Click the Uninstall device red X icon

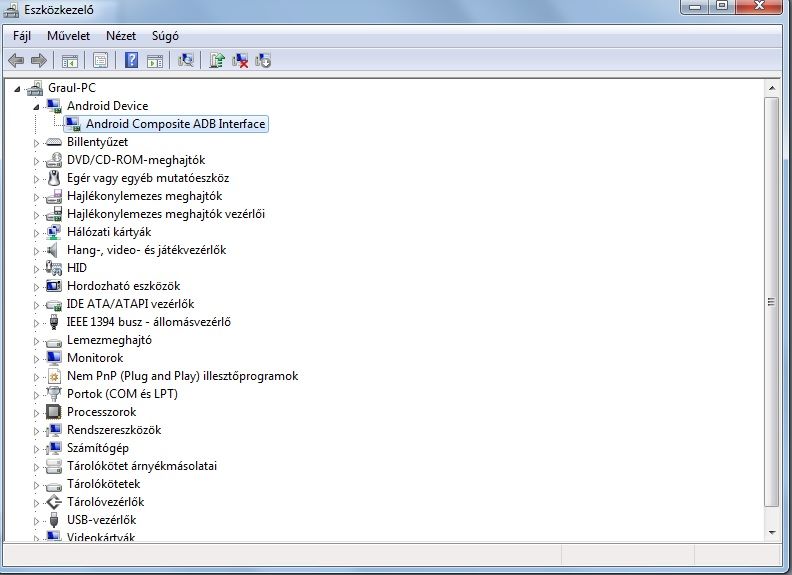240,61
